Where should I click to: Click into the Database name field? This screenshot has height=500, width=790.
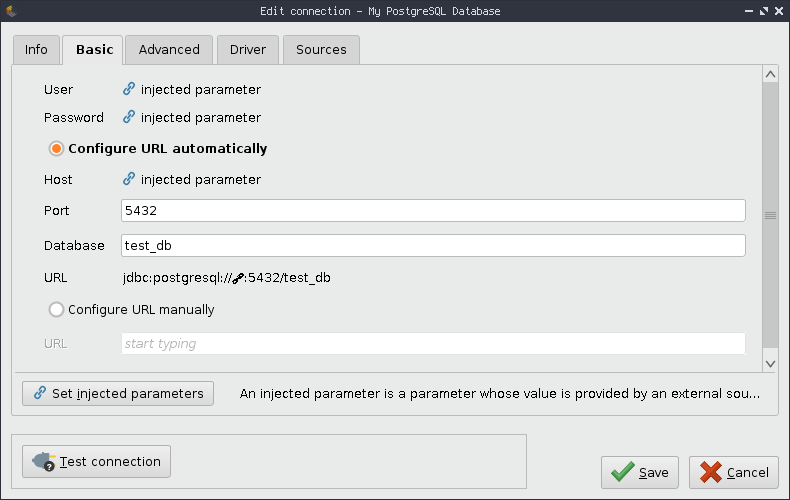433,246
